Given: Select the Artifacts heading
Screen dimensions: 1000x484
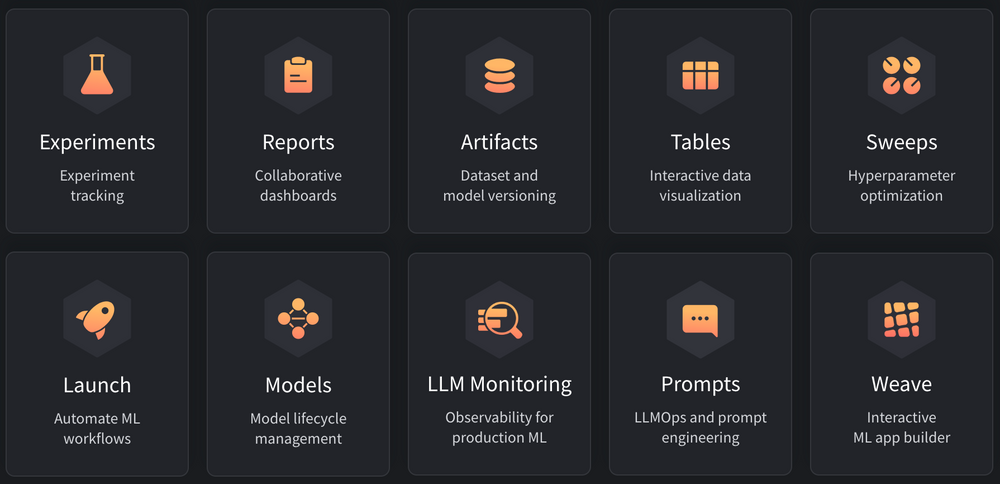Looking at the screenshot, I should (499, 142).
